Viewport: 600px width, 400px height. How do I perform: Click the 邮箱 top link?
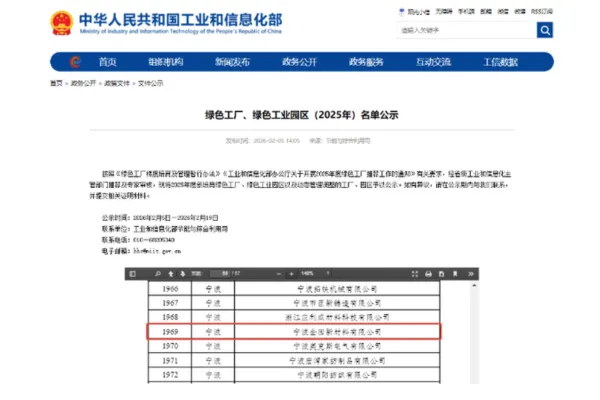pos(486,11)
